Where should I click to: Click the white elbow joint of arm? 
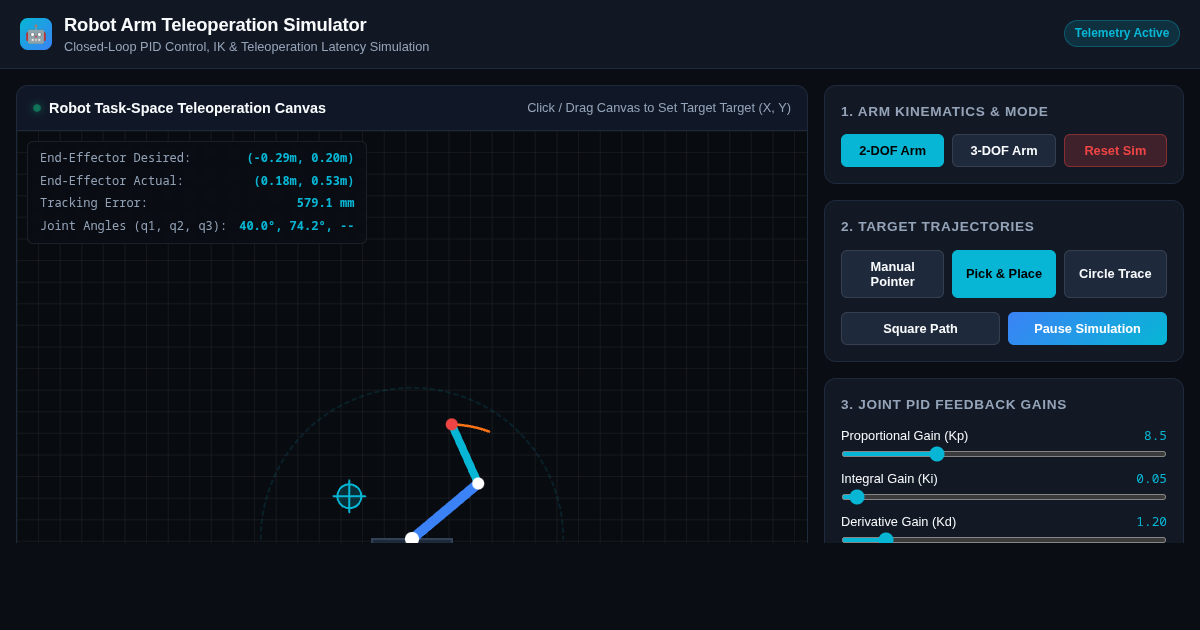coord(478,483)
